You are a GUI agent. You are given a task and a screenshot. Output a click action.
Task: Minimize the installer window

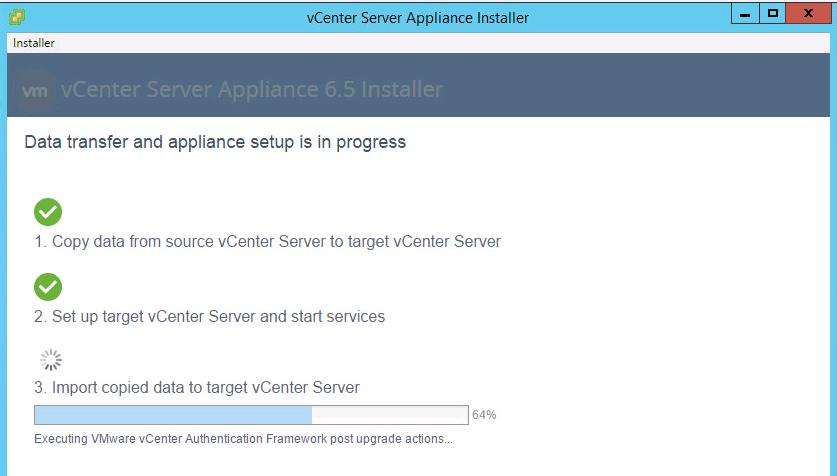tap(745, 13)
